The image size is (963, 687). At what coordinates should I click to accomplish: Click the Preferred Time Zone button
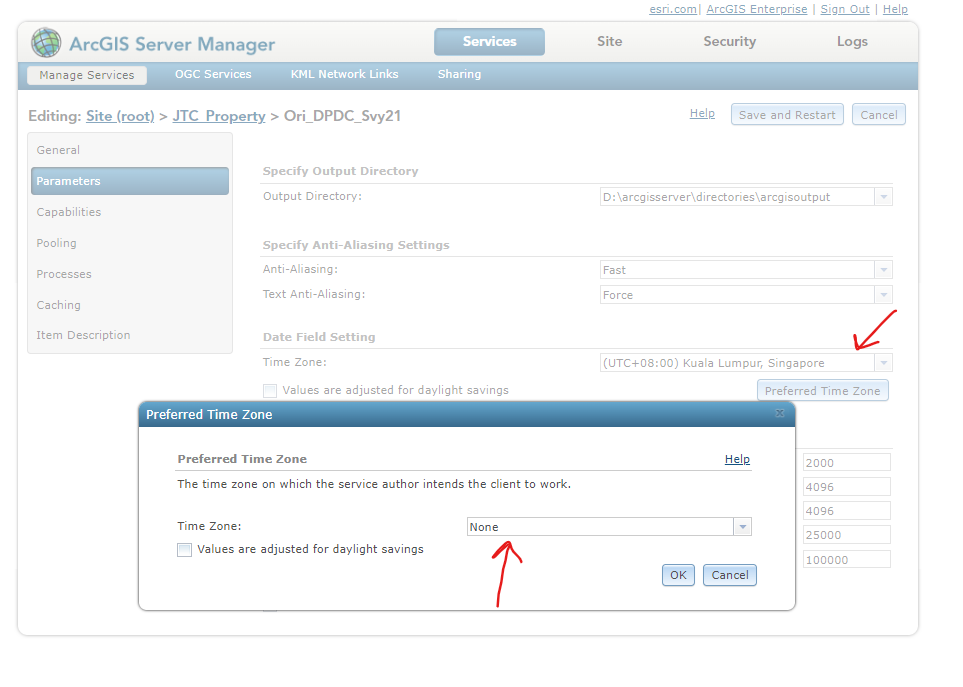tap(822, 390)
